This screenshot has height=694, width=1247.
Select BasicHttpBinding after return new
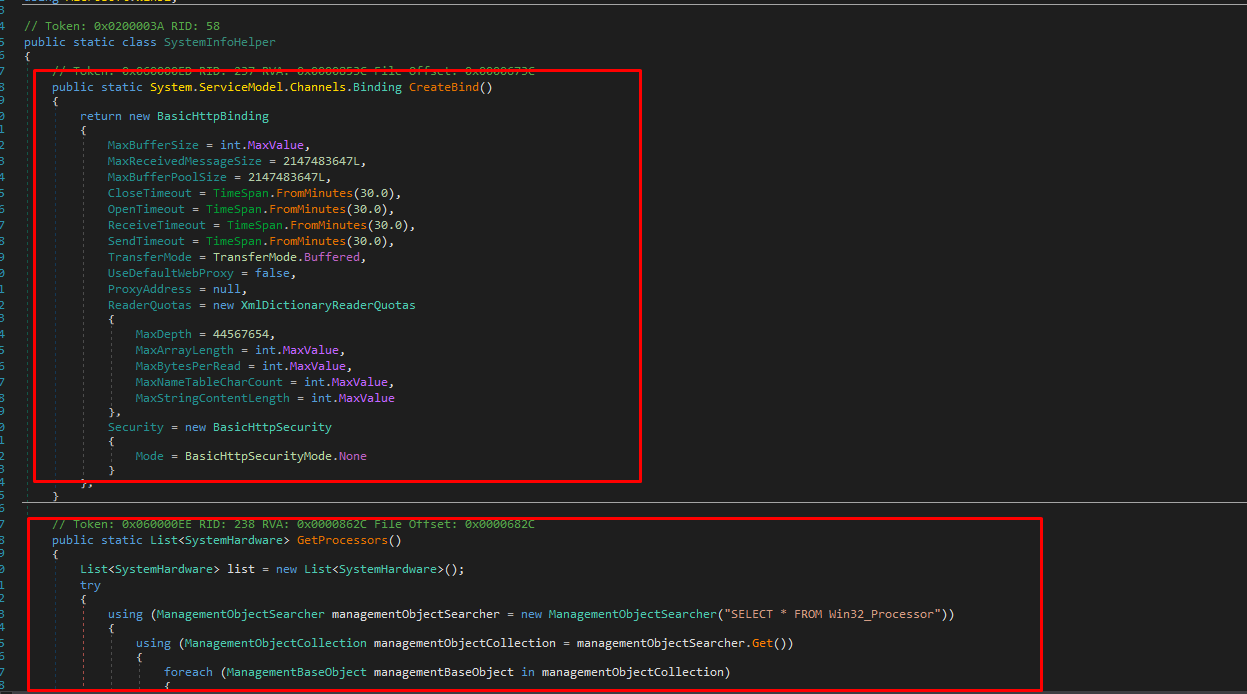(x=213, y=116)
